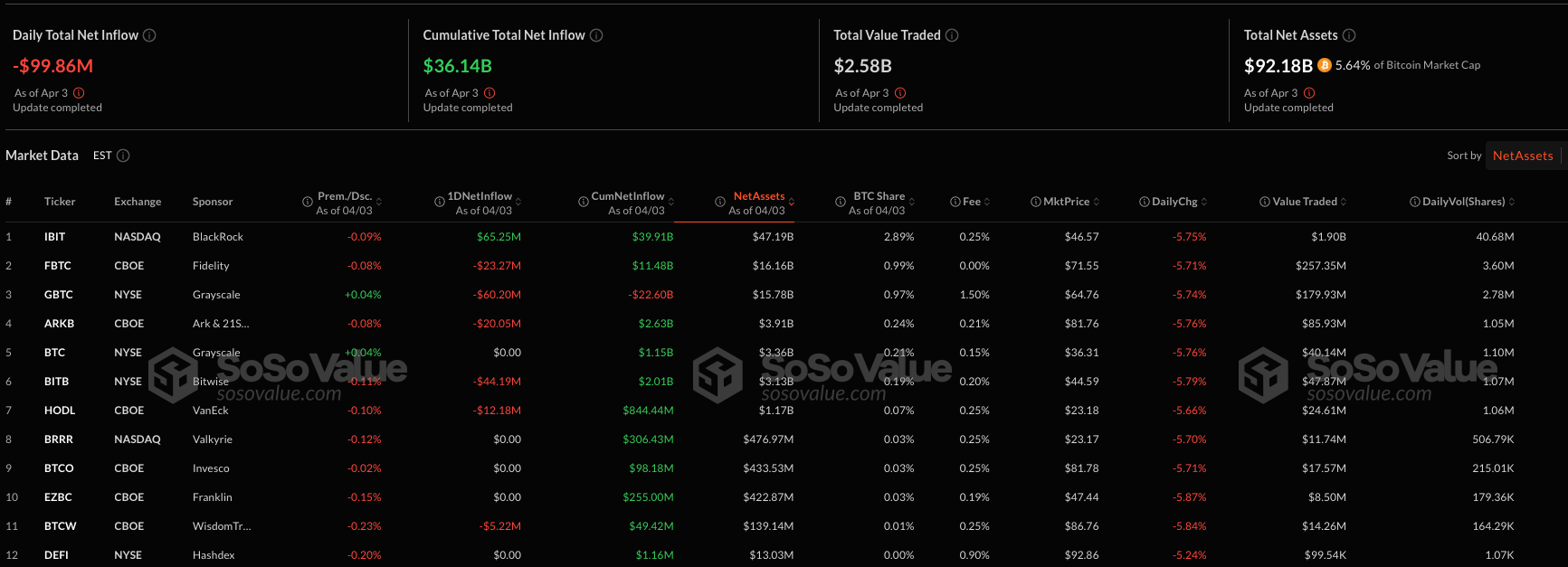
Task: Sort by 1DNetInflow column arrows
Action: (518, 202)
